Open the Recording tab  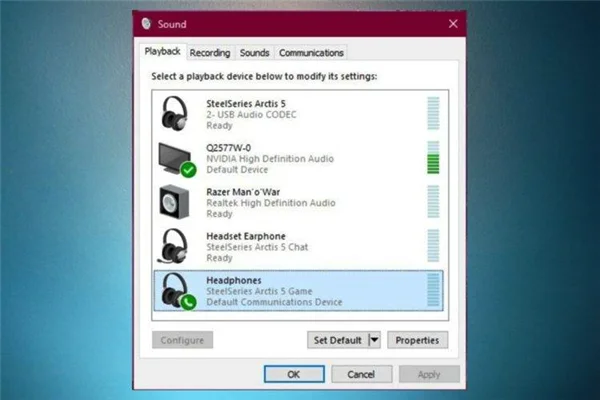(x=210, y=53)
